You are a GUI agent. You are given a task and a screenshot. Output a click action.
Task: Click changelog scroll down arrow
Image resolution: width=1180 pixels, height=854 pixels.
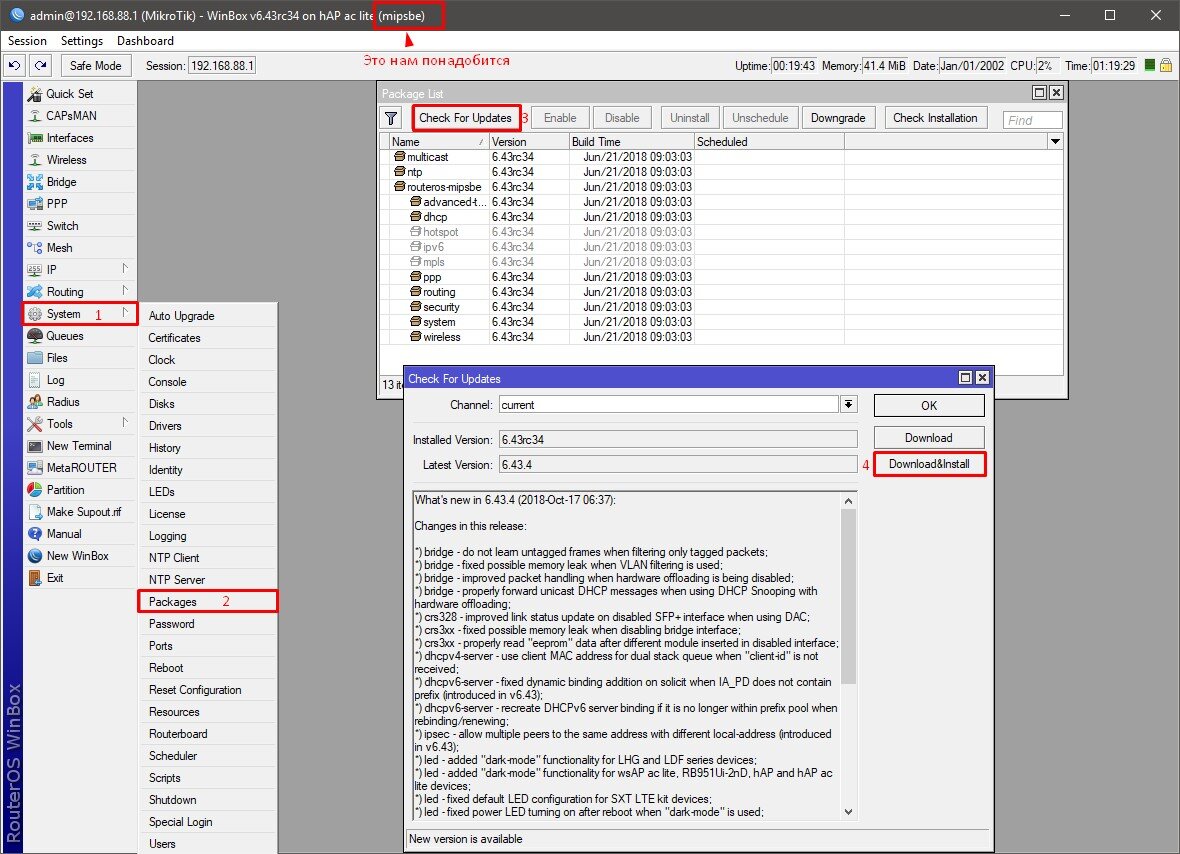pyautogui.click(x=848, y=812)
